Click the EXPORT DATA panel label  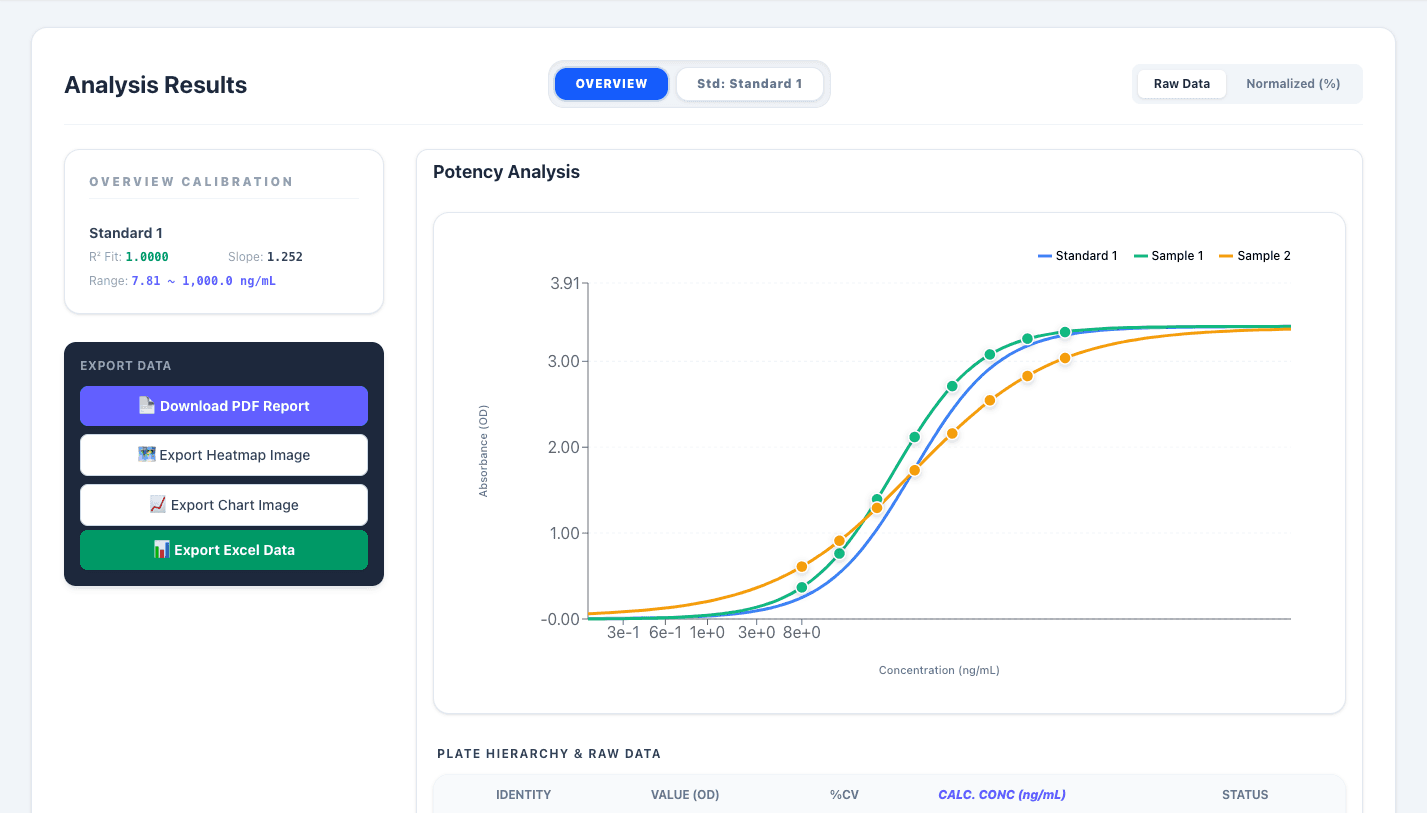pyautogui.click(x=126, y=366)
